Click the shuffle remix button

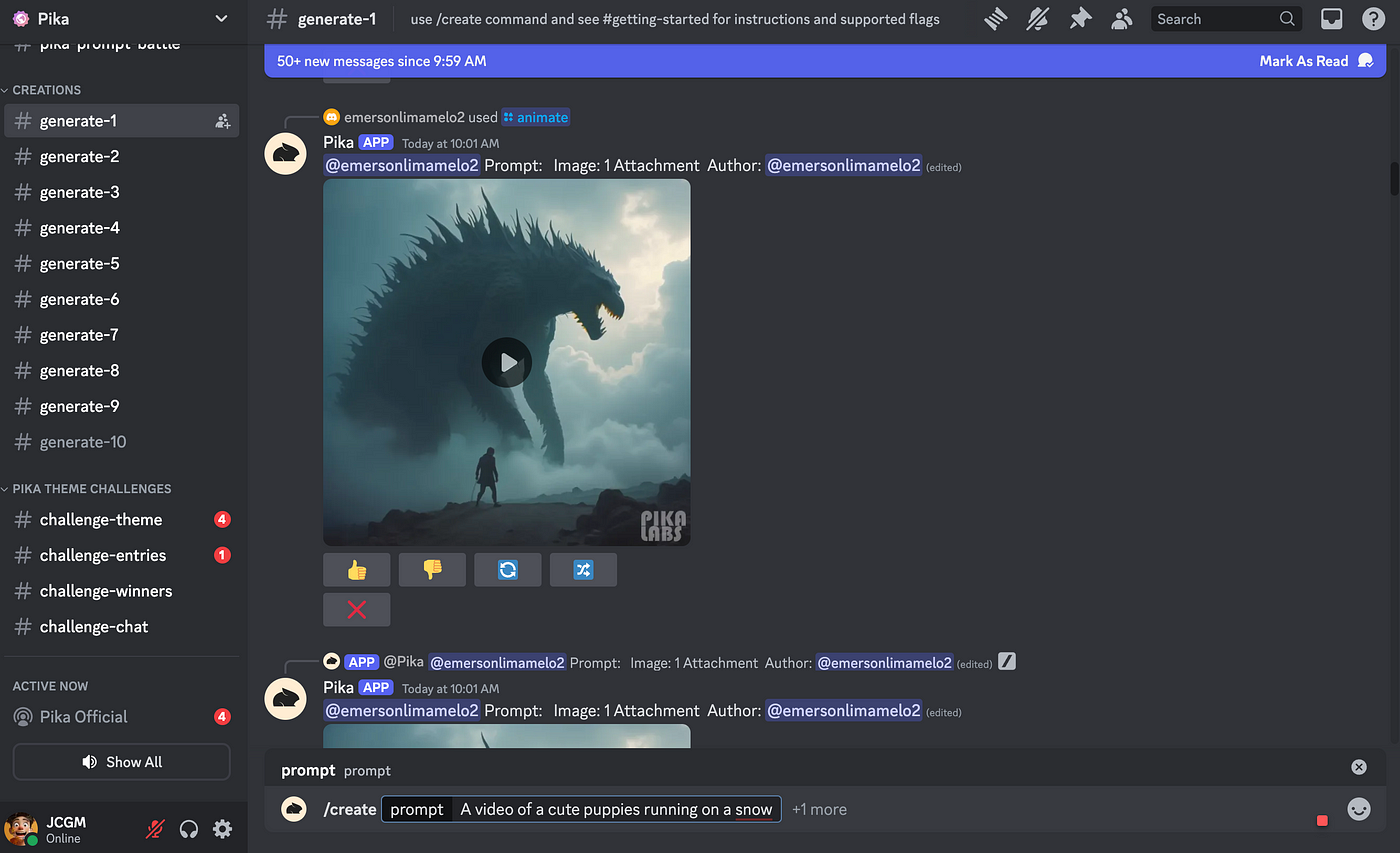tap(583, 569)
